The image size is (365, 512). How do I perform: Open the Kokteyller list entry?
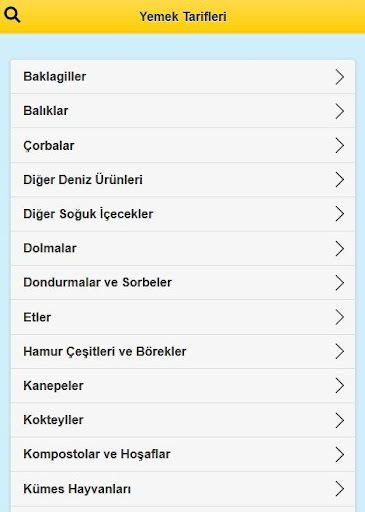(x=183, y=420)
